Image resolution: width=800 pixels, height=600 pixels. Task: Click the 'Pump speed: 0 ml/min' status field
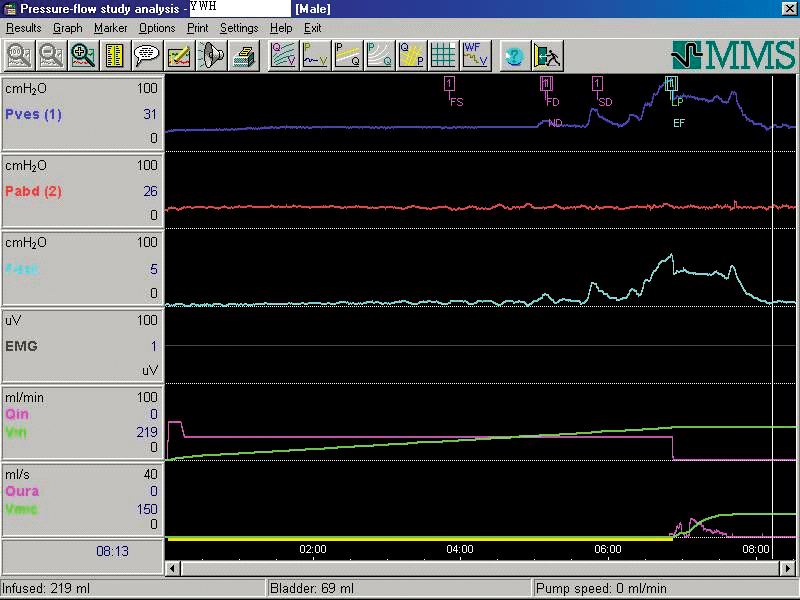click(x=665, y=588)
